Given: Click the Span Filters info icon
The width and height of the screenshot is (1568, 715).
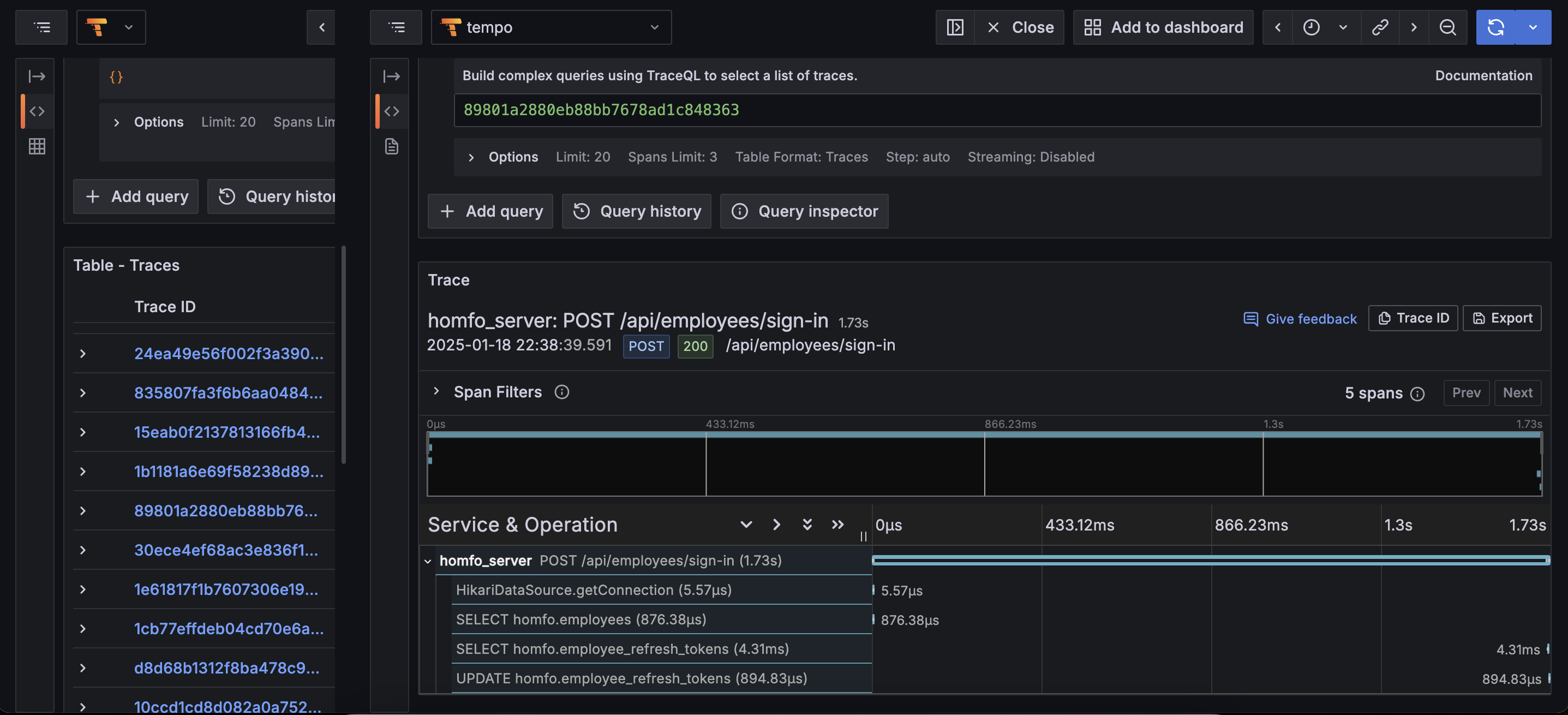Looking at the screenshot, I should click(561, 392).
